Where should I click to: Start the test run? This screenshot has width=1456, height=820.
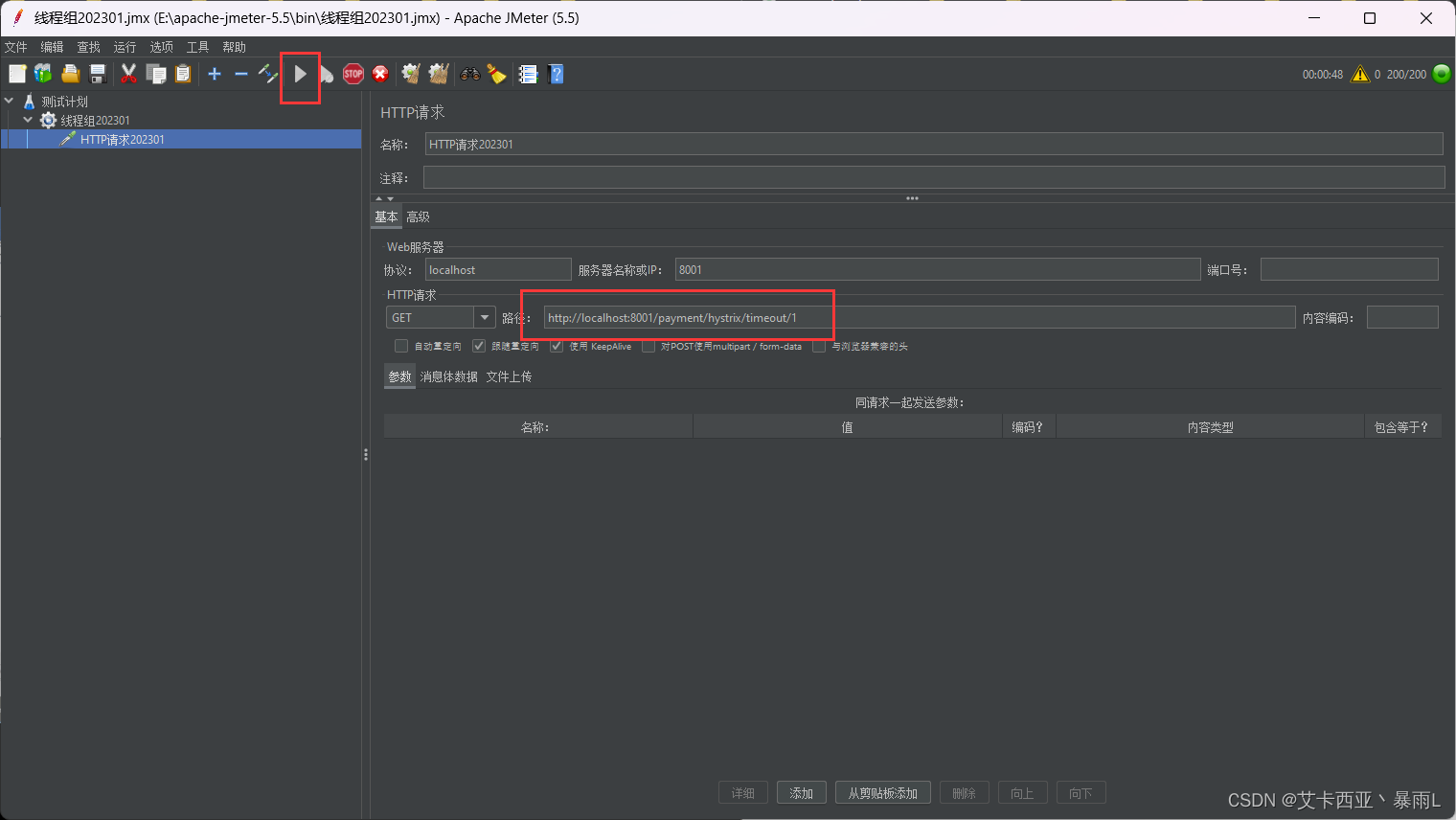[x=300, y=74]
